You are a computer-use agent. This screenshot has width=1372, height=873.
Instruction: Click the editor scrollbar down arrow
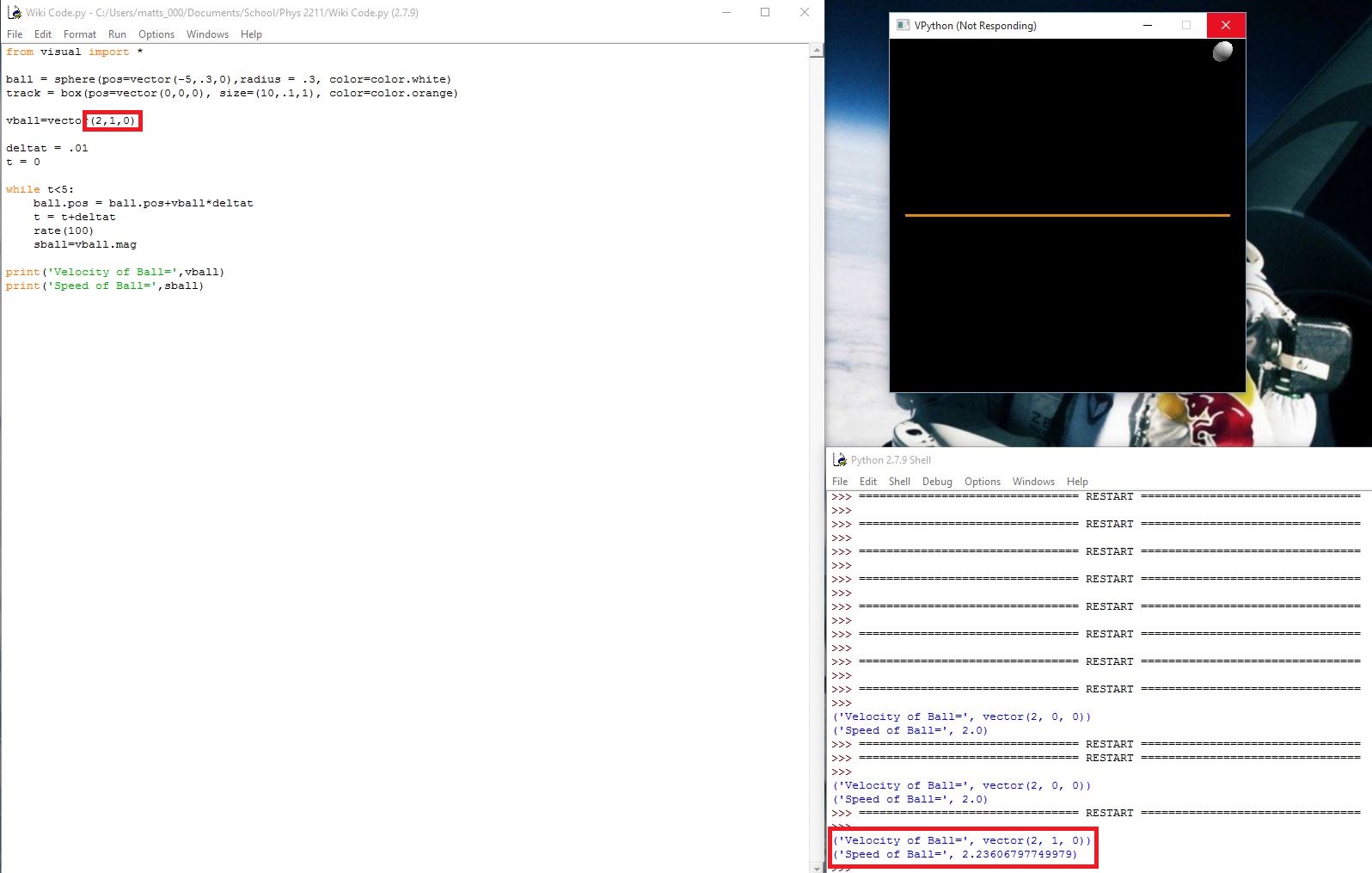point(817,867)
